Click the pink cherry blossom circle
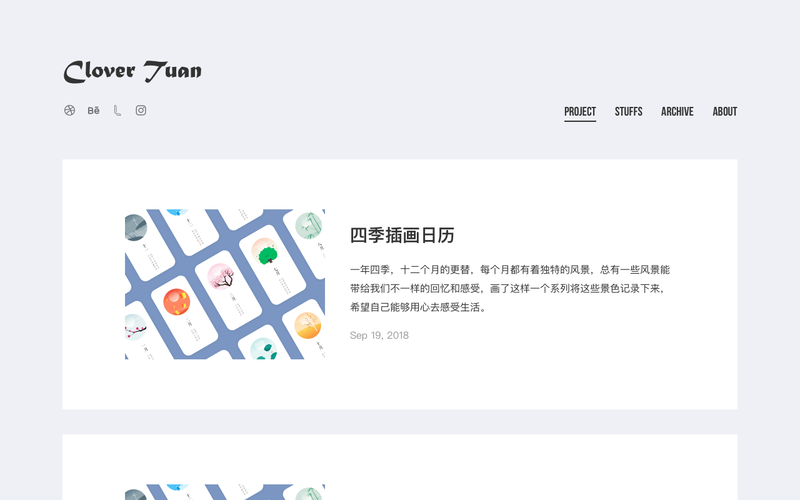This screenshot has height=500, width=800. tap(221, 276)
